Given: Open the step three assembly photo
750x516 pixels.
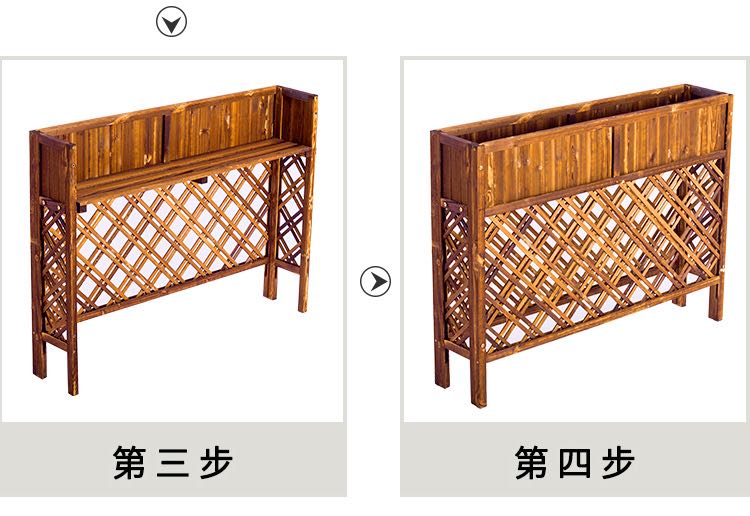Looking at the screenshot, I should pos(173,241).
